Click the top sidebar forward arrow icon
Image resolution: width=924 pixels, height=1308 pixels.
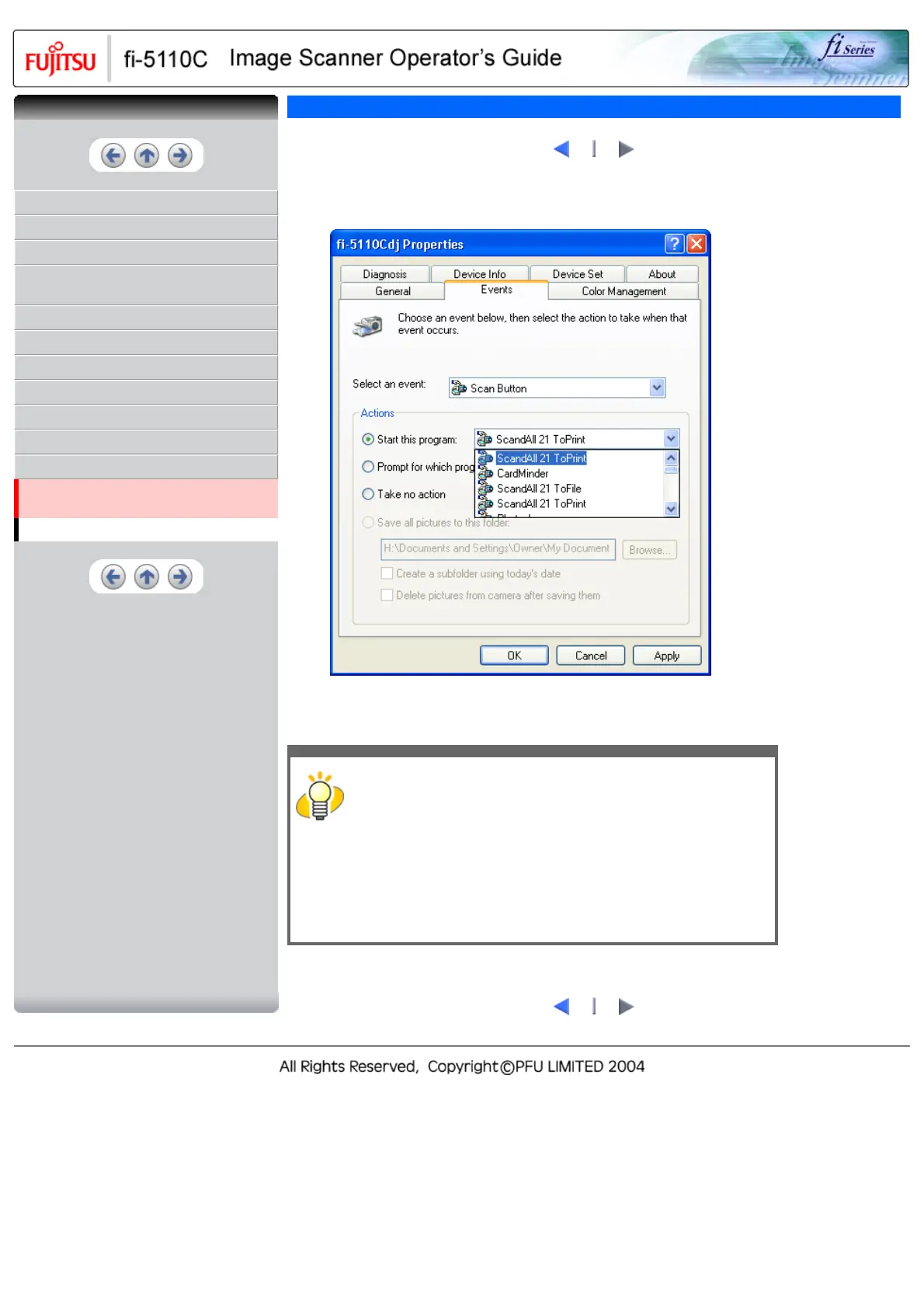(180, 155)
